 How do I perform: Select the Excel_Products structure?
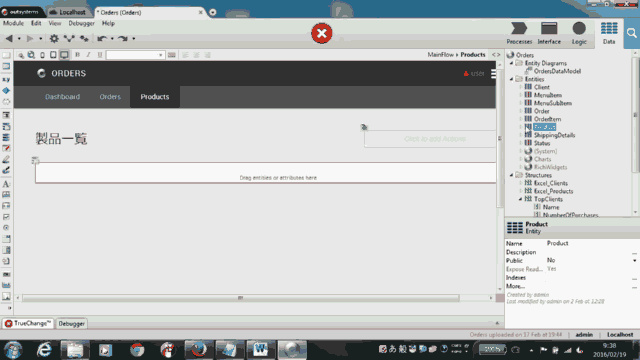pyautogui.click(x=553, y=191)
